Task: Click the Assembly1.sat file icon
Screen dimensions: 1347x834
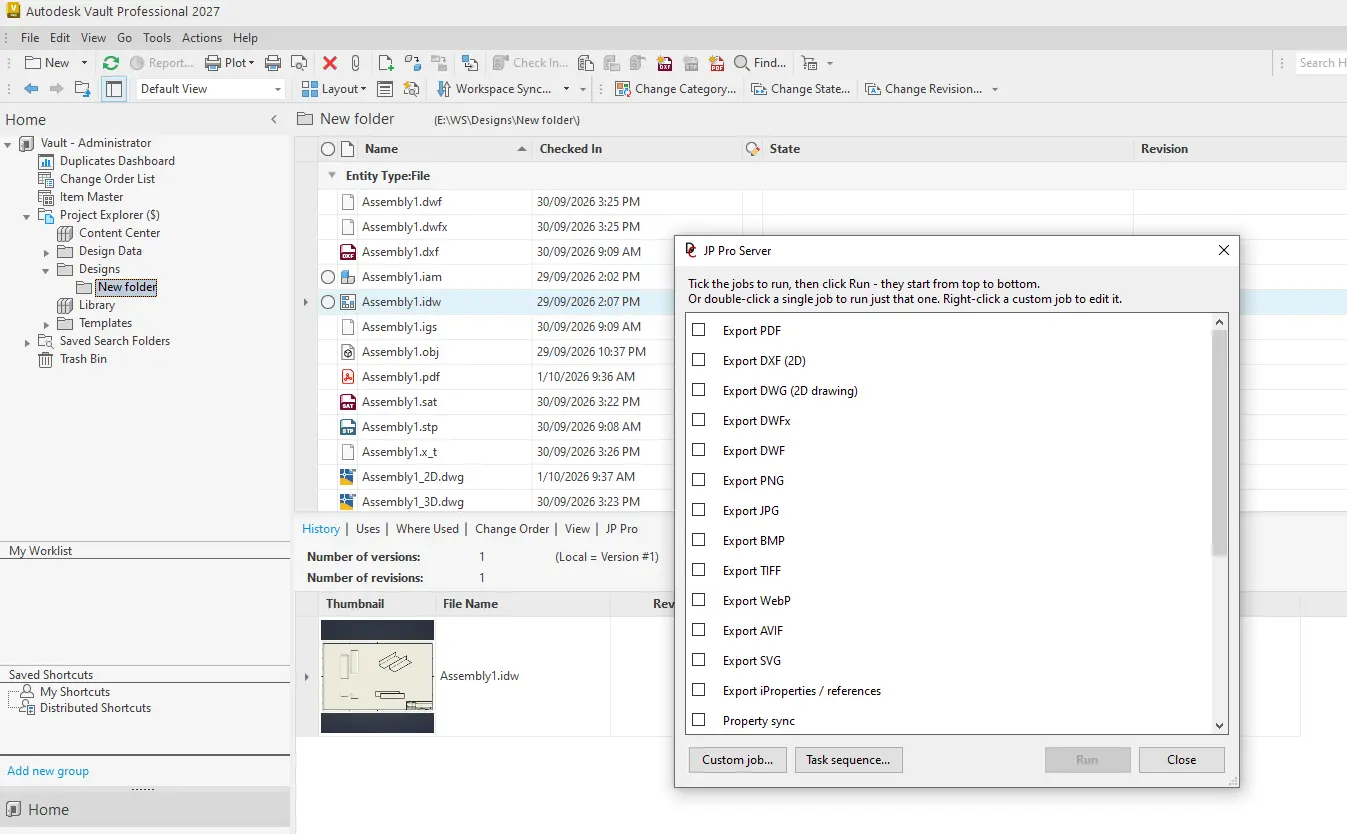Action: point(347,402)
